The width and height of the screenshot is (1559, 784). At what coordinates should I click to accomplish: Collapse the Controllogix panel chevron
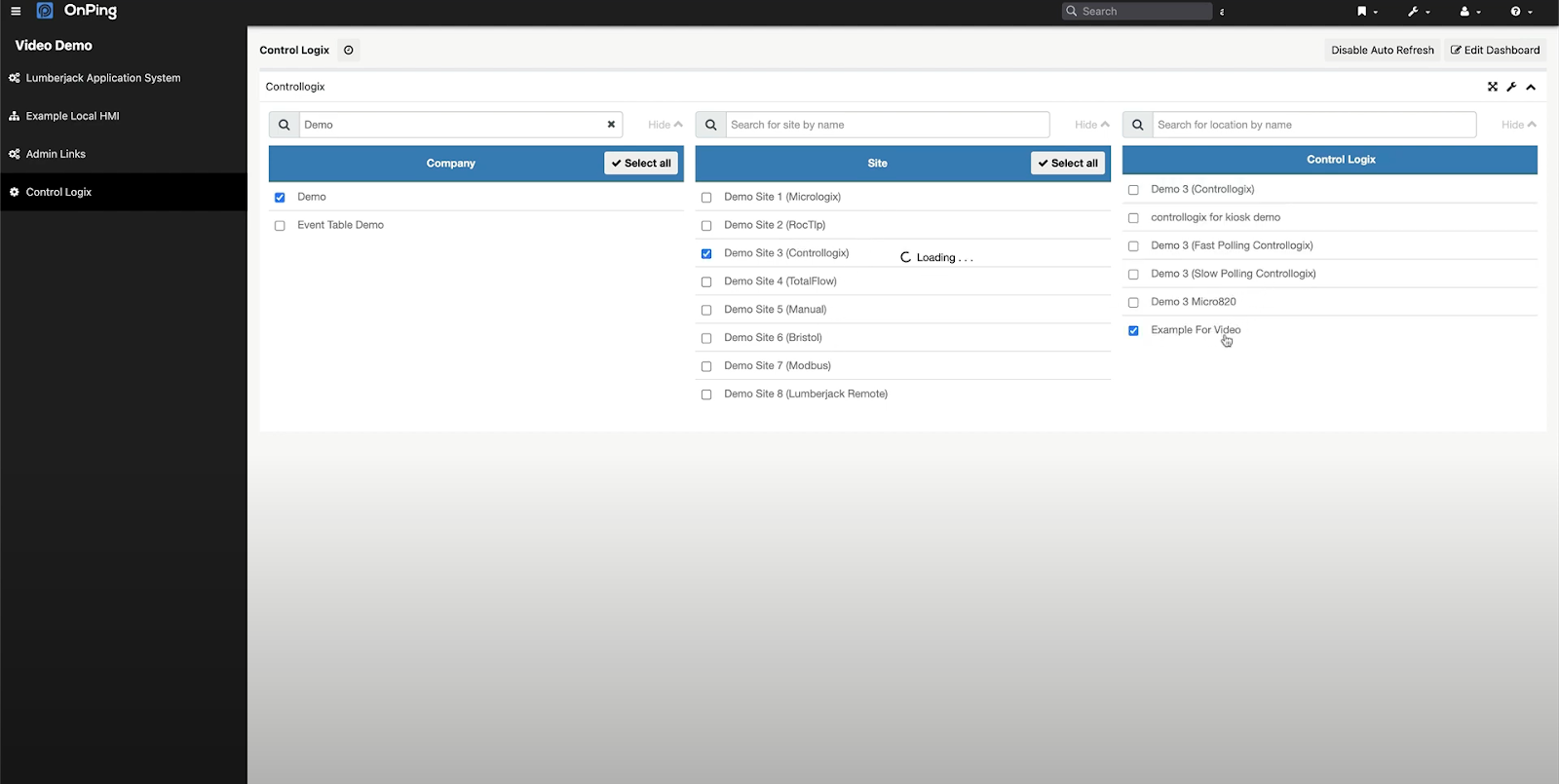click(x=1531, y=87)
